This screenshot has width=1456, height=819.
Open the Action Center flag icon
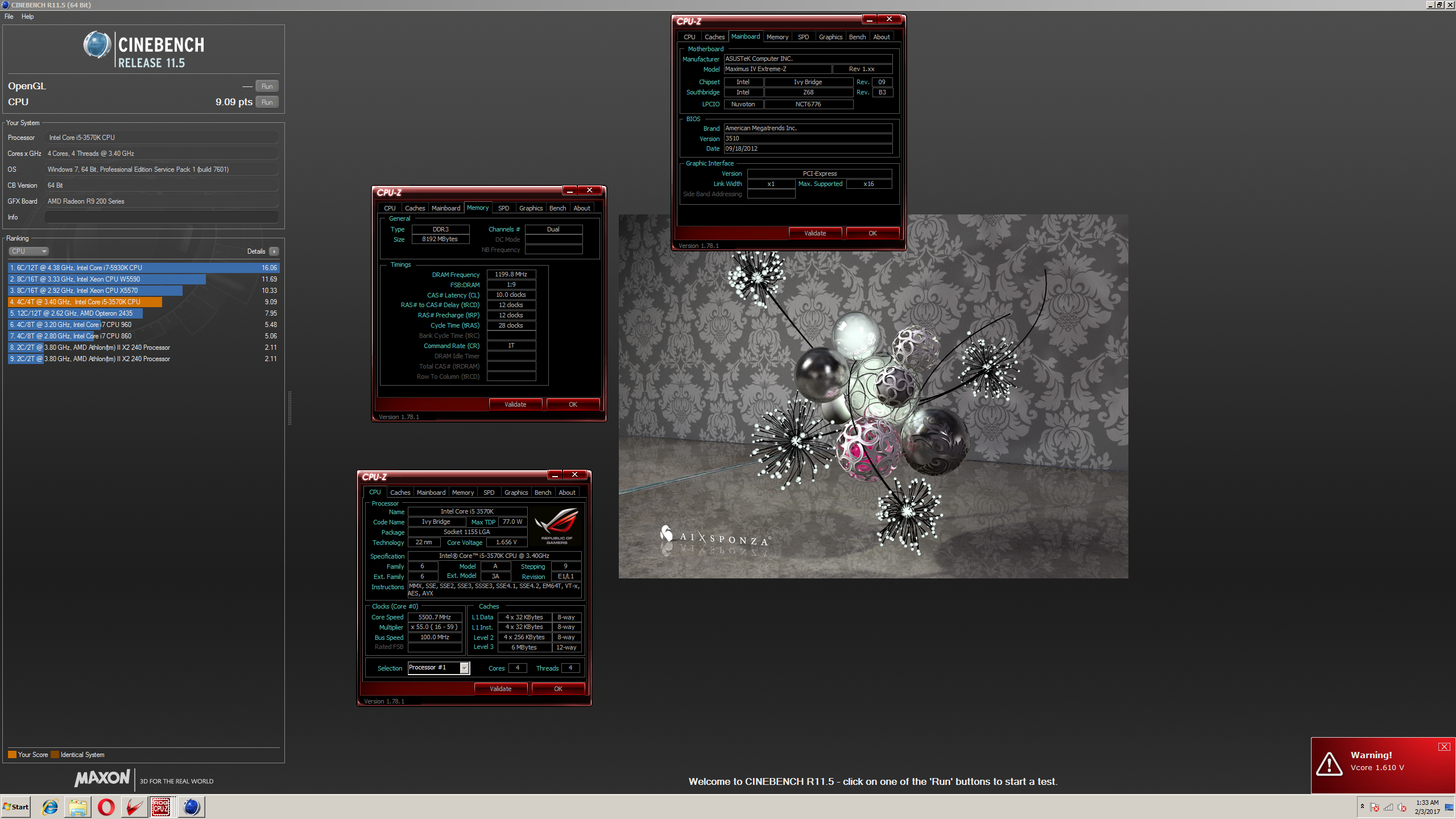pyautogui.click(x=1375, y=807)
